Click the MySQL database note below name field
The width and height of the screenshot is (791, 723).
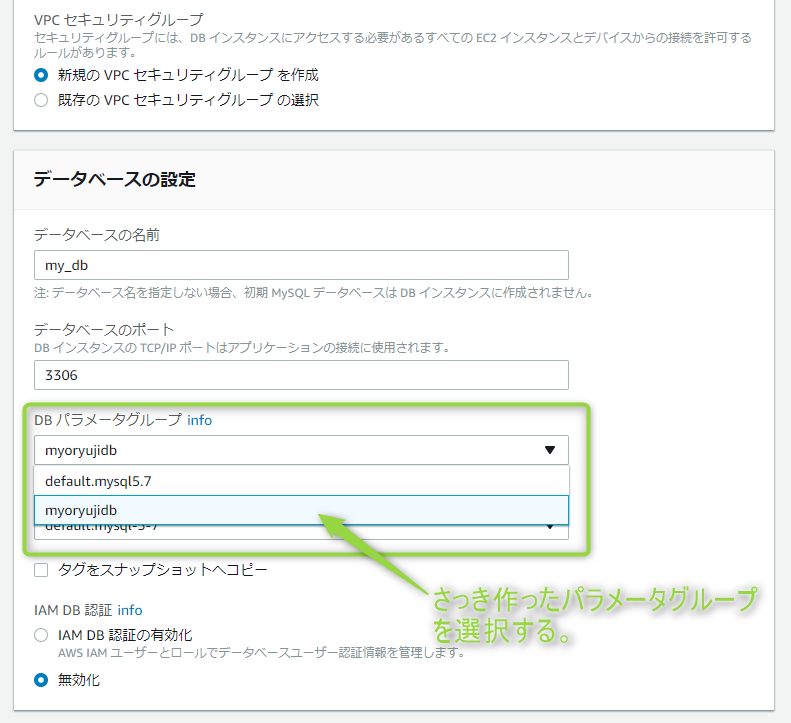(x=313, y=293)
